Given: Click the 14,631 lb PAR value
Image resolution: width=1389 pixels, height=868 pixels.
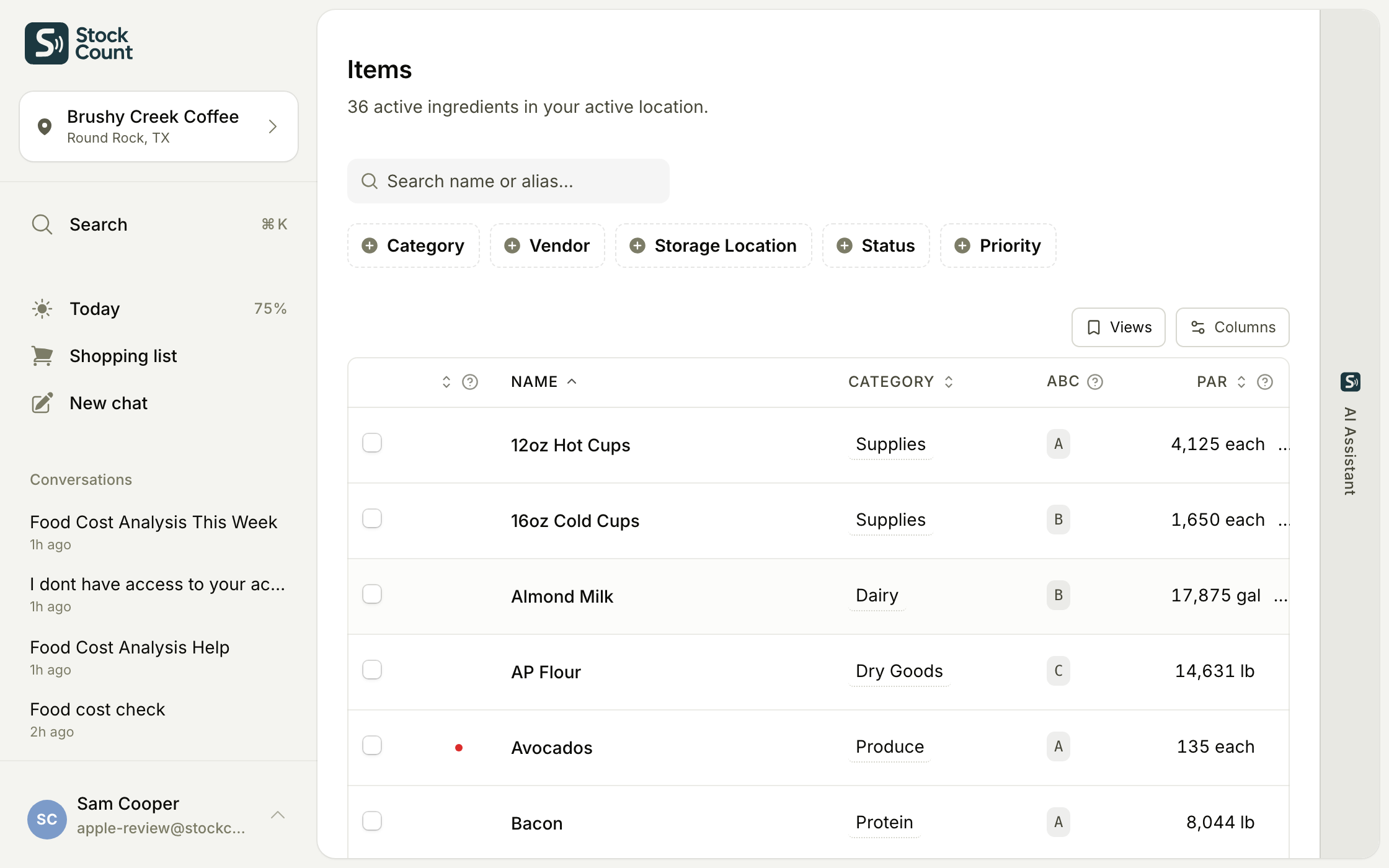Looking at the screenshot, I should (x=1215, y=671).
